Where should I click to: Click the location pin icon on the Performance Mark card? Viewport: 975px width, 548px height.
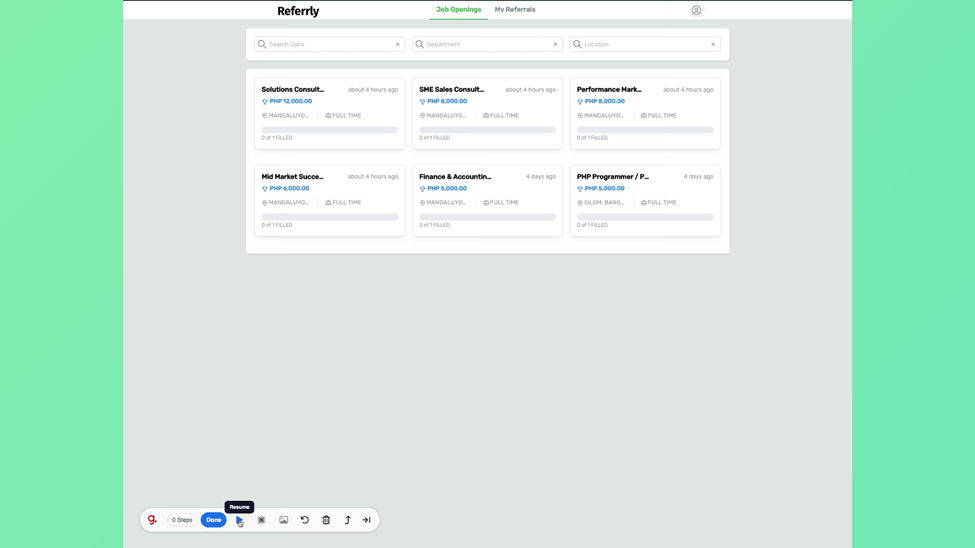[x=580, y=116]
